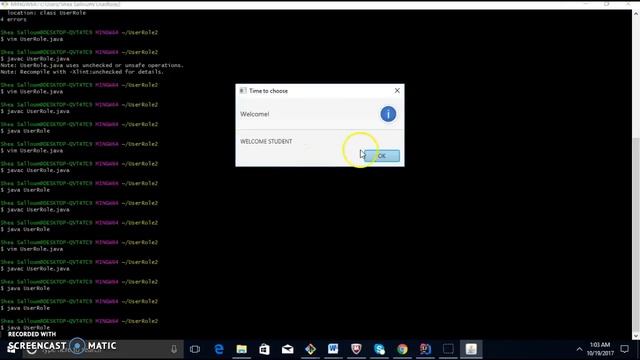Click the "WELCOME STUDENT" message text

266,141
